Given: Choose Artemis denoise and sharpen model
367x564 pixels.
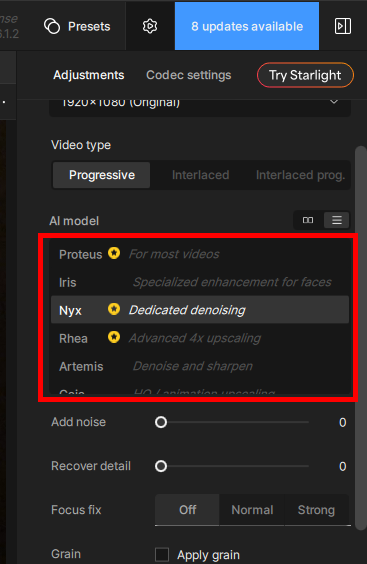Looking at the screenshot, I should point(200,366).
